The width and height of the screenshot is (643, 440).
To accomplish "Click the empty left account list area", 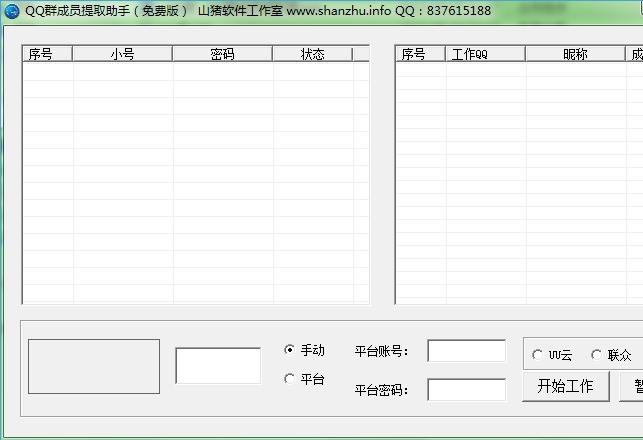I will point(195,180).
